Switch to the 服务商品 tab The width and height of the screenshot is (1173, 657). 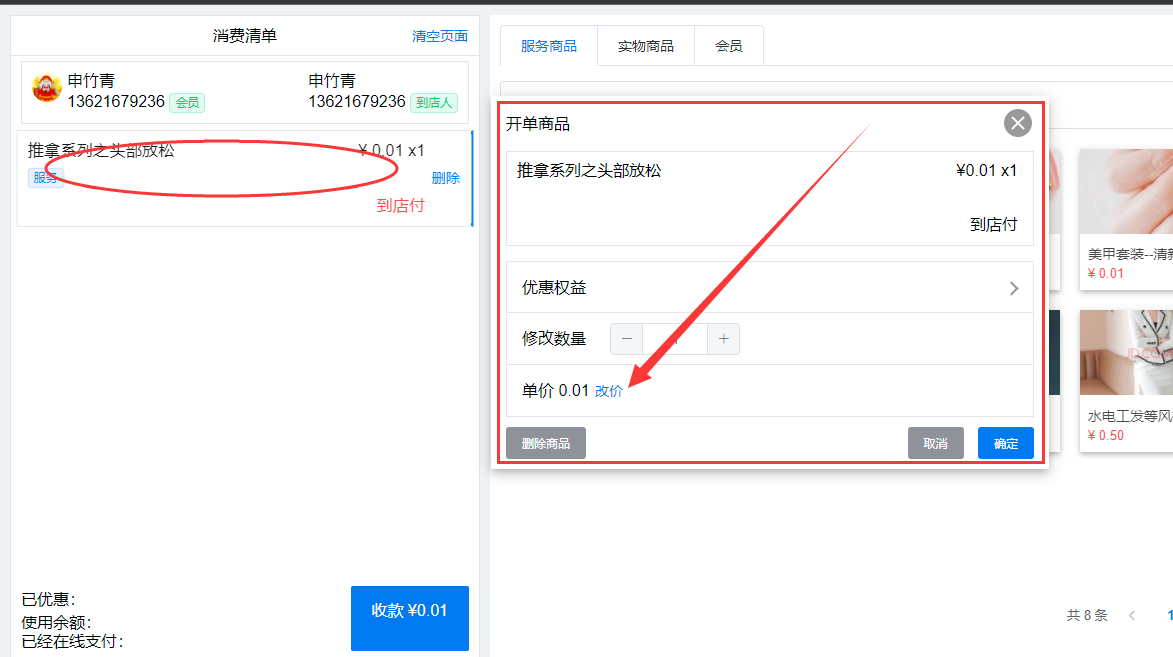point(548,46)
